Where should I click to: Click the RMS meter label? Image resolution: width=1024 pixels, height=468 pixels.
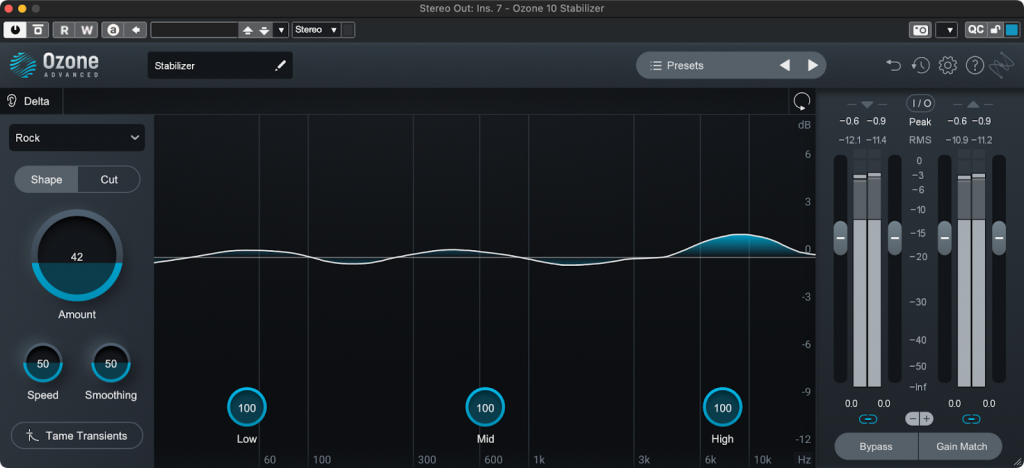pos(920,140)
